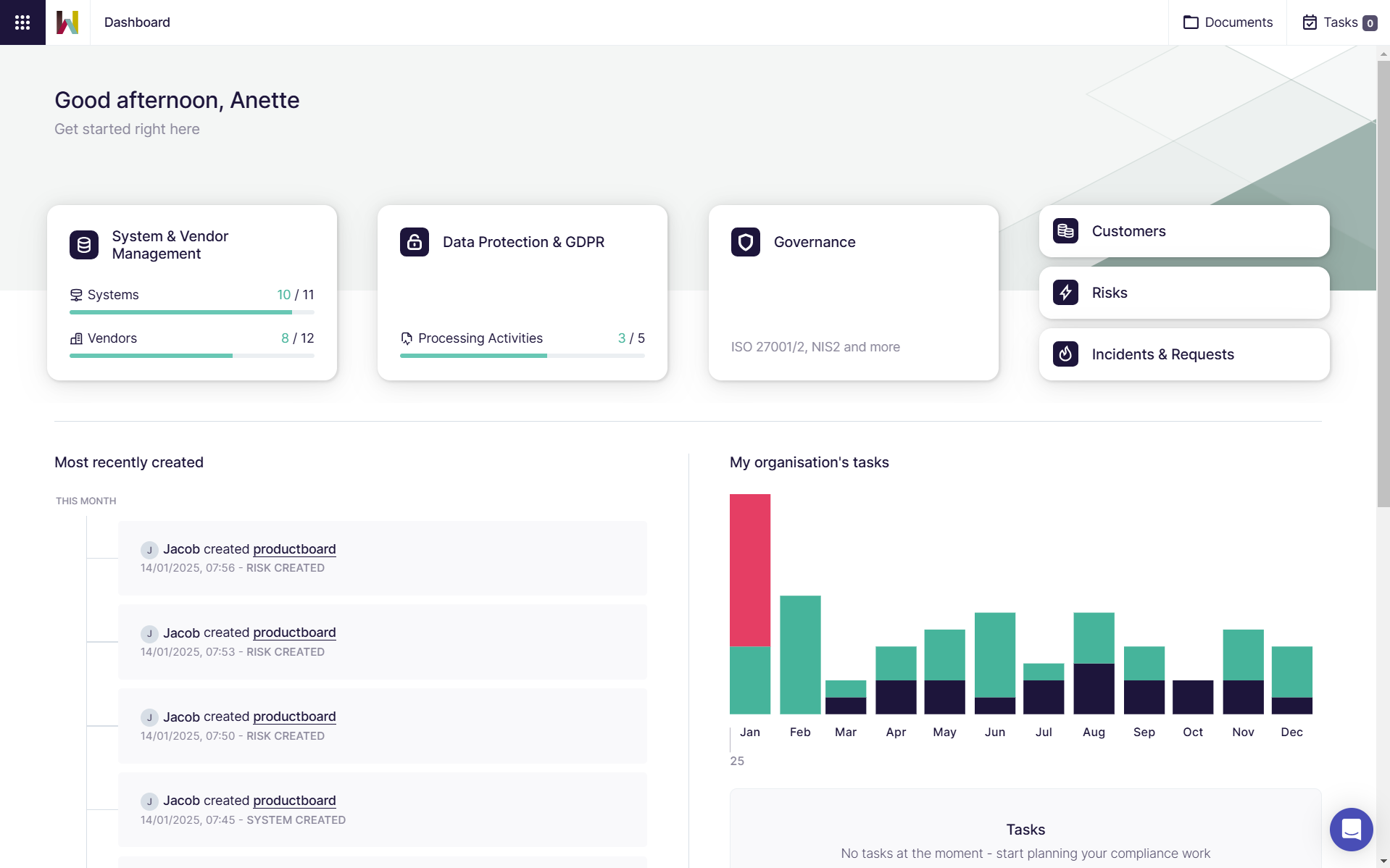Open the app launcher grid icon
Viewport: 1390px width, 868px height.
pos(22,22)
